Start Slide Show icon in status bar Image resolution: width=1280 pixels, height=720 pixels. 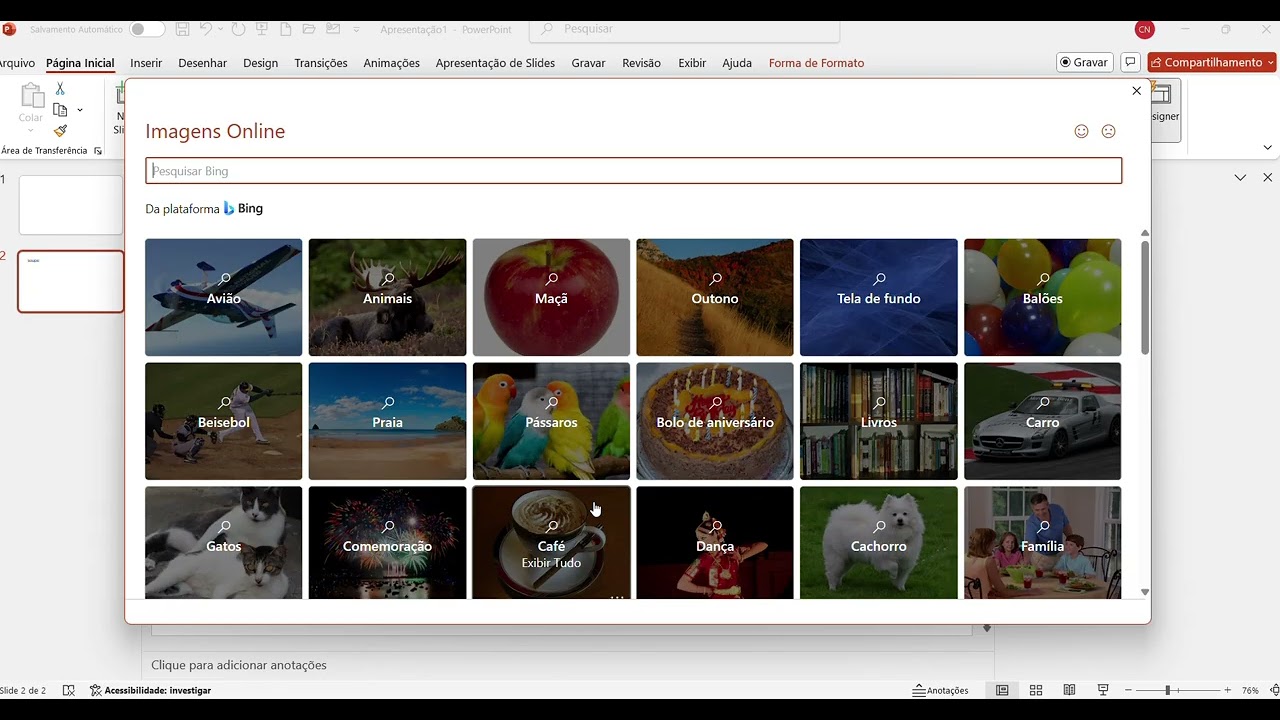(x=1103, y=690)
